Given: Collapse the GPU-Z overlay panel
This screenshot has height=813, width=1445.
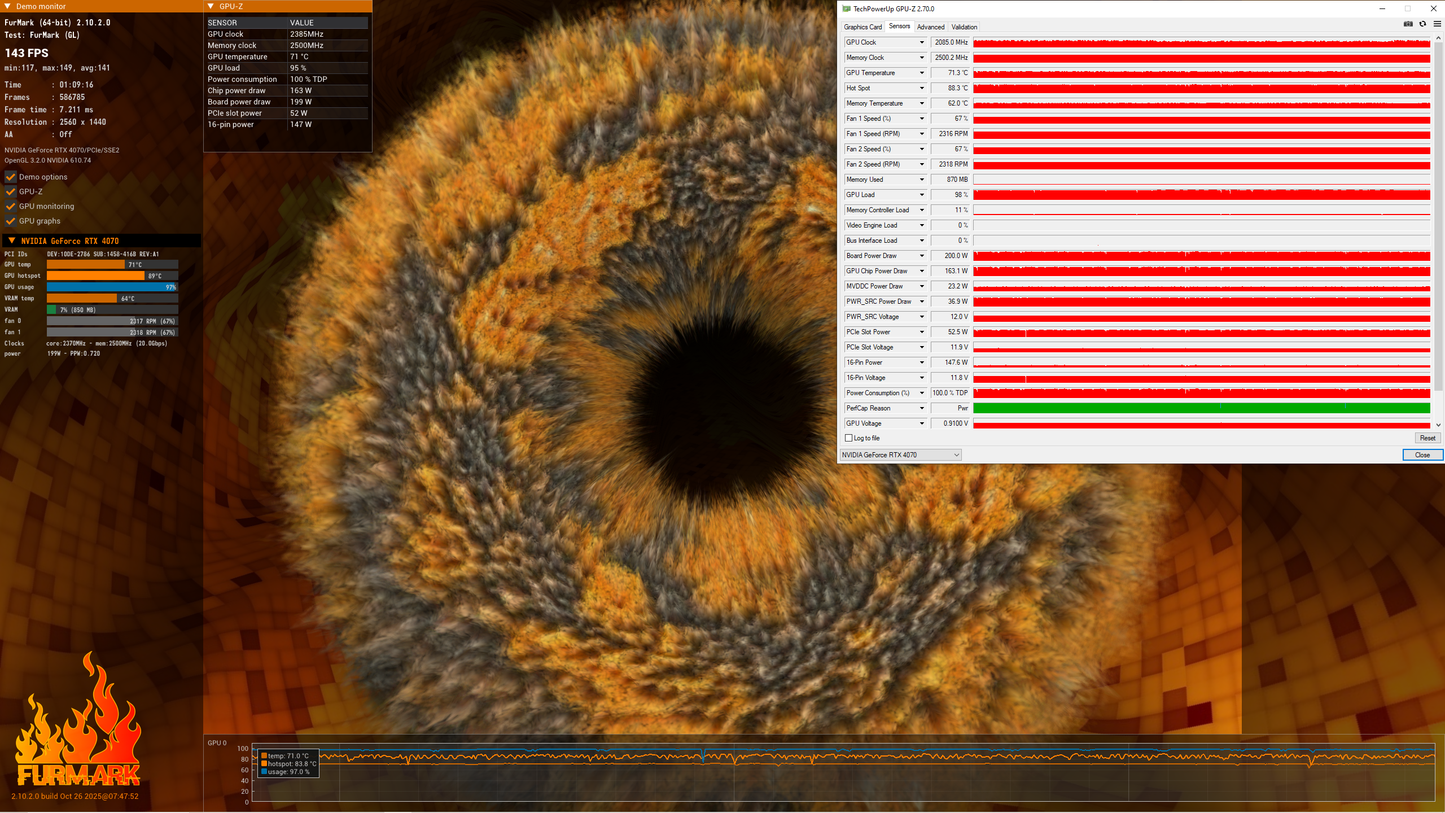Looking at the screenshot, I should (x=212, y=6).
